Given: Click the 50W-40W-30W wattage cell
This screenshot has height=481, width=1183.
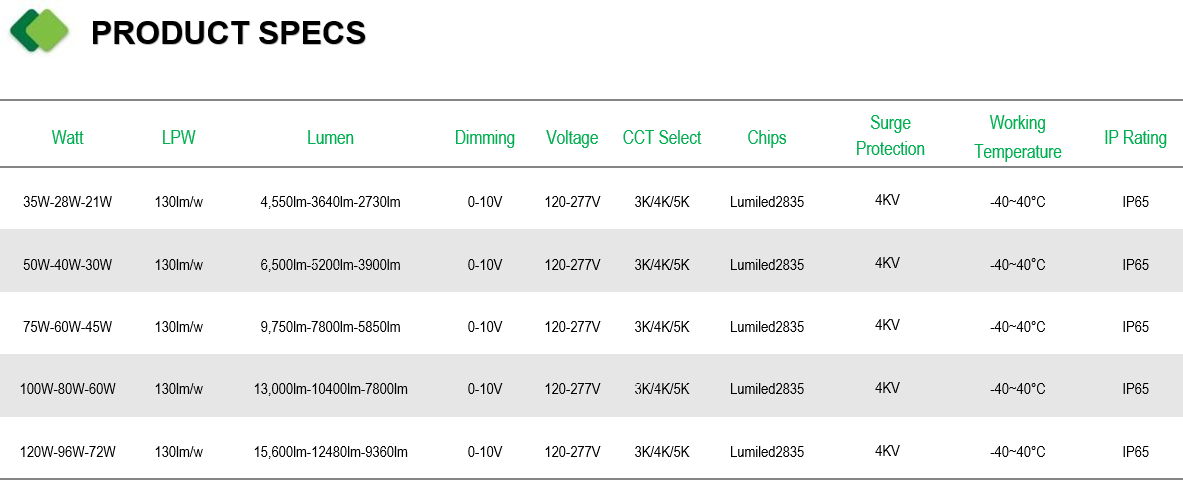Looking at the screenshot, I should [x=67, y=265].
